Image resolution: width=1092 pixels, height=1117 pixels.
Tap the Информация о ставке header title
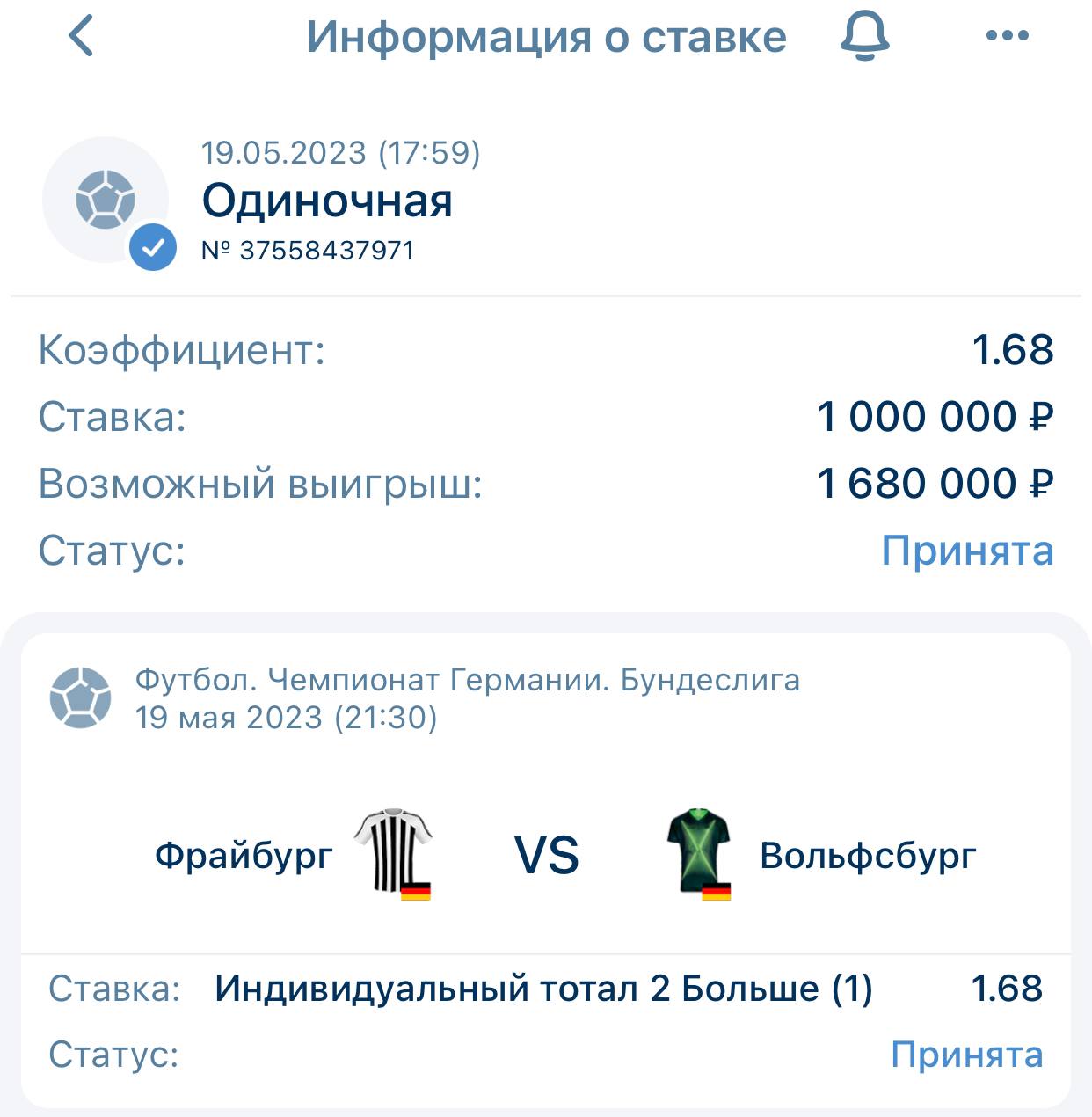coord(546,37)
